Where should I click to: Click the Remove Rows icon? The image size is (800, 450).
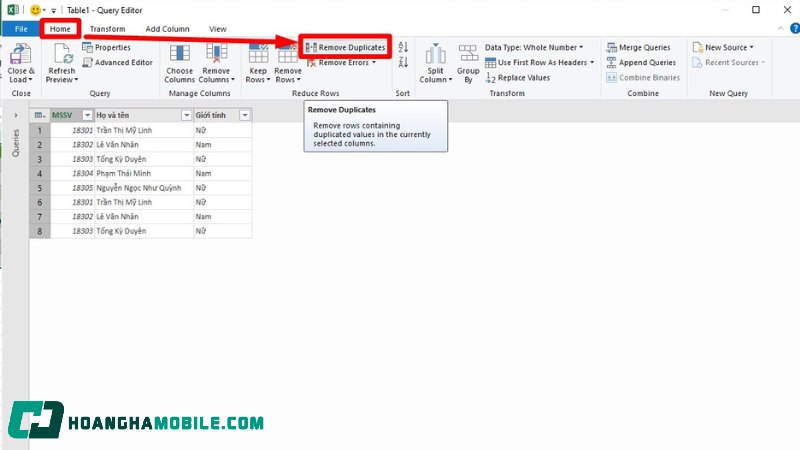(287, 54)
